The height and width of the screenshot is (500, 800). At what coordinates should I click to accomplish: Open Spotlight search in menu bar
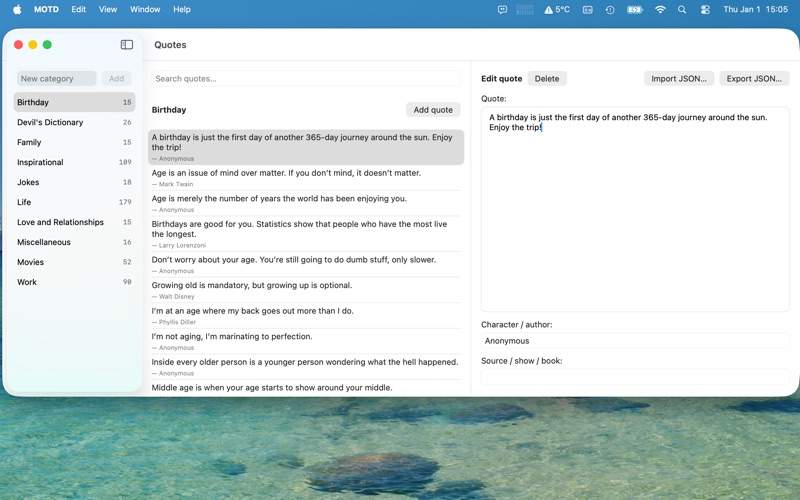tap(682, 9)
